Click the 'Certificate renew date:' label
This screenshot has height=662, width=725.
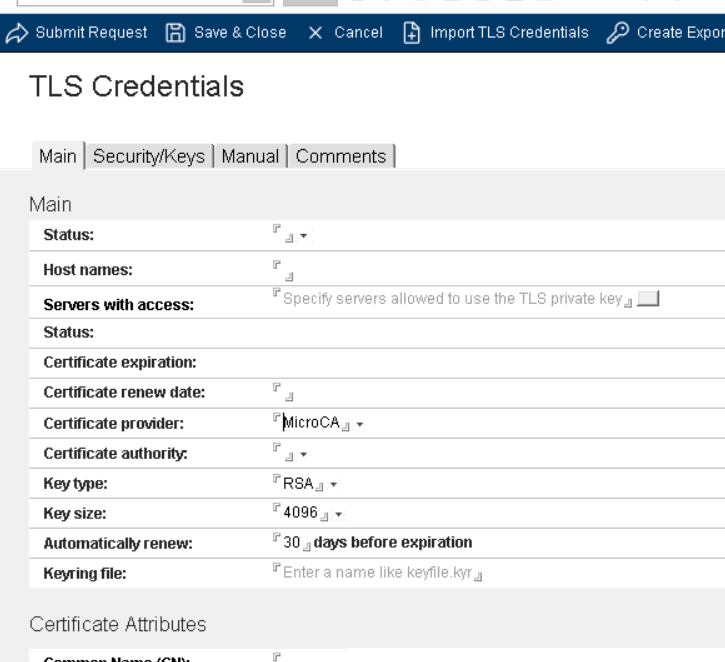pos(124,392)
